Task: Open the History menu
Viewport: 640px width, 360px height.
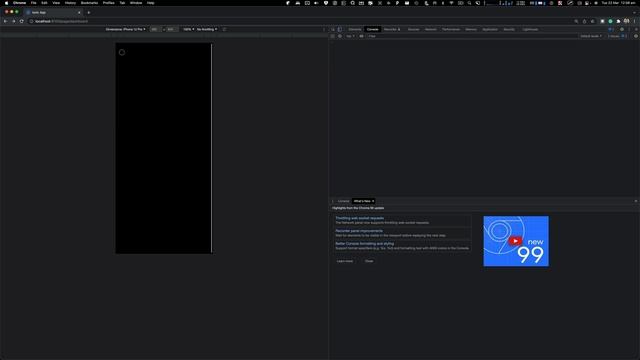Action: (x=70, y=3)
